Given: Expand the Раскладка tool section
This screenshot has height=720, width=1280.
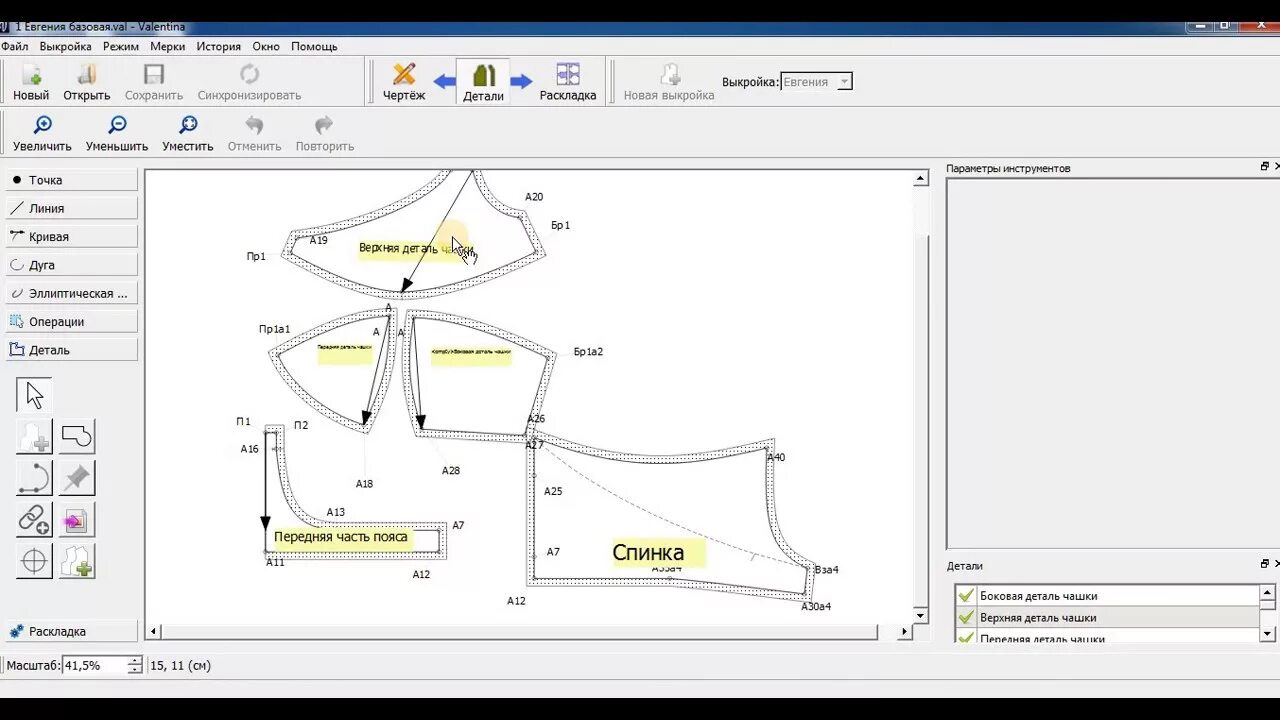Looking at the screenshot, I should [70, 631].
